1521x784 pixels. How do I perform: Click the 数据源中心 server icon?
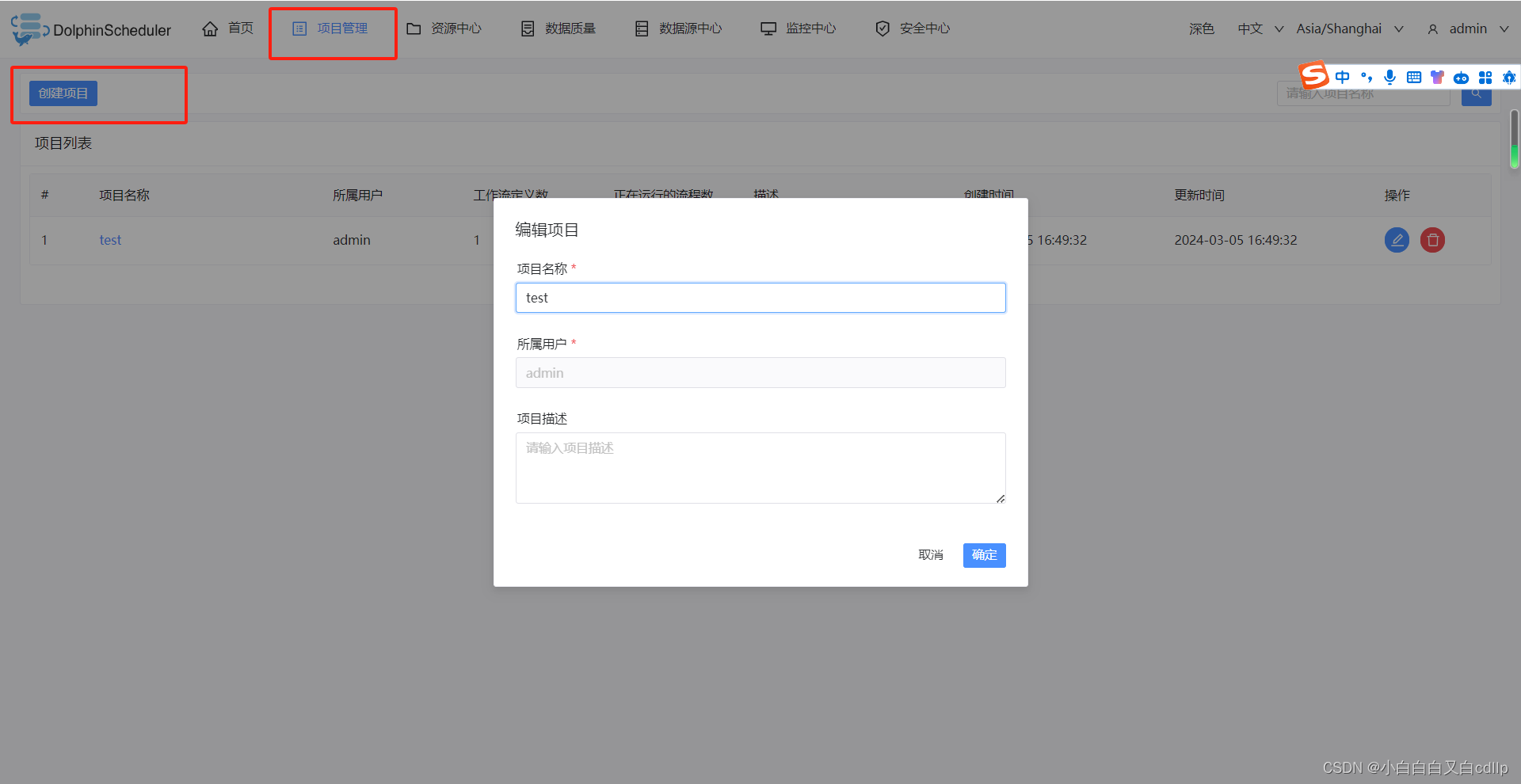pyautogui.click(x=642, y=29)
